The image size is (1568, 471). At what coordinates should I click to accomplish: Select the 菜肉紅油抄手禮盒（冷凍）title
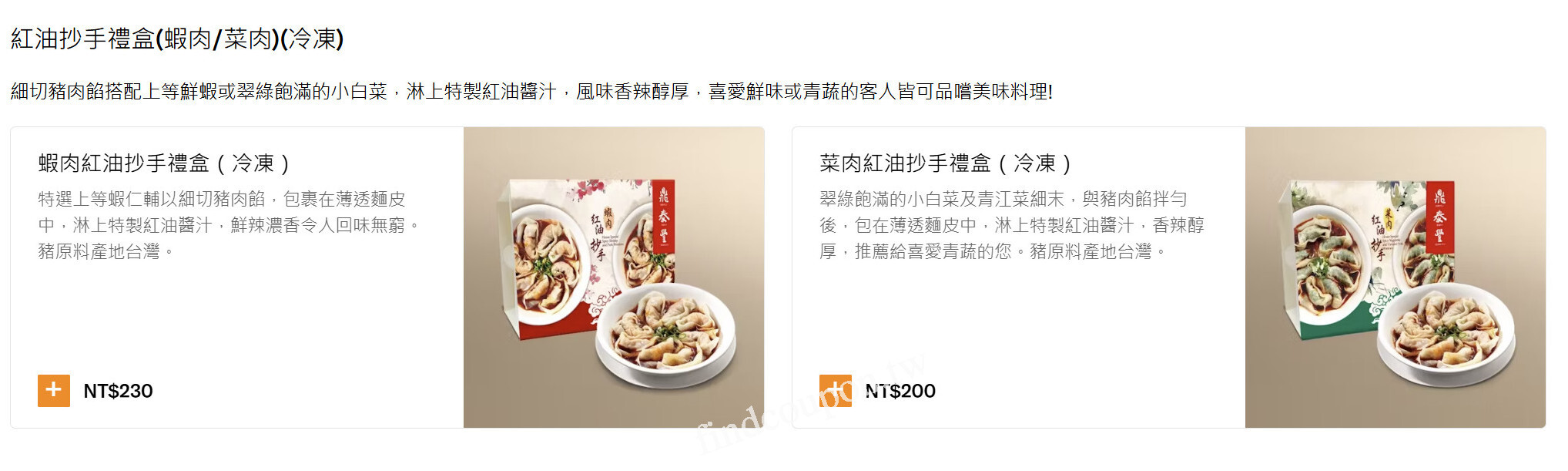[946, 163]
